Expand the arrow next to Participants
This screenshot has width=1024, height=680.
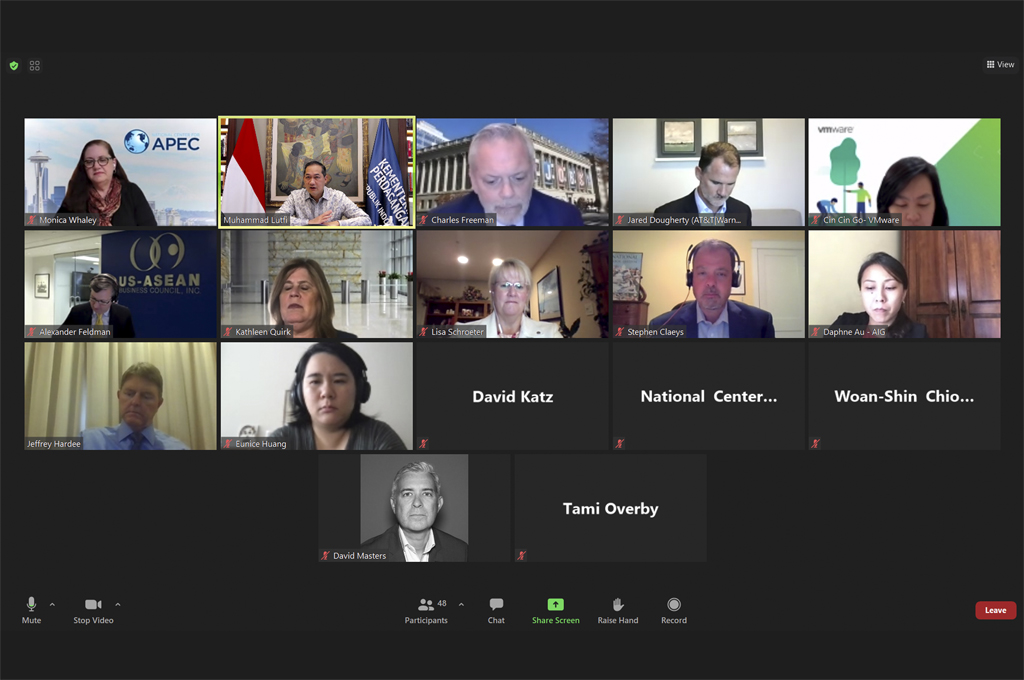click(x=461, y=604)
